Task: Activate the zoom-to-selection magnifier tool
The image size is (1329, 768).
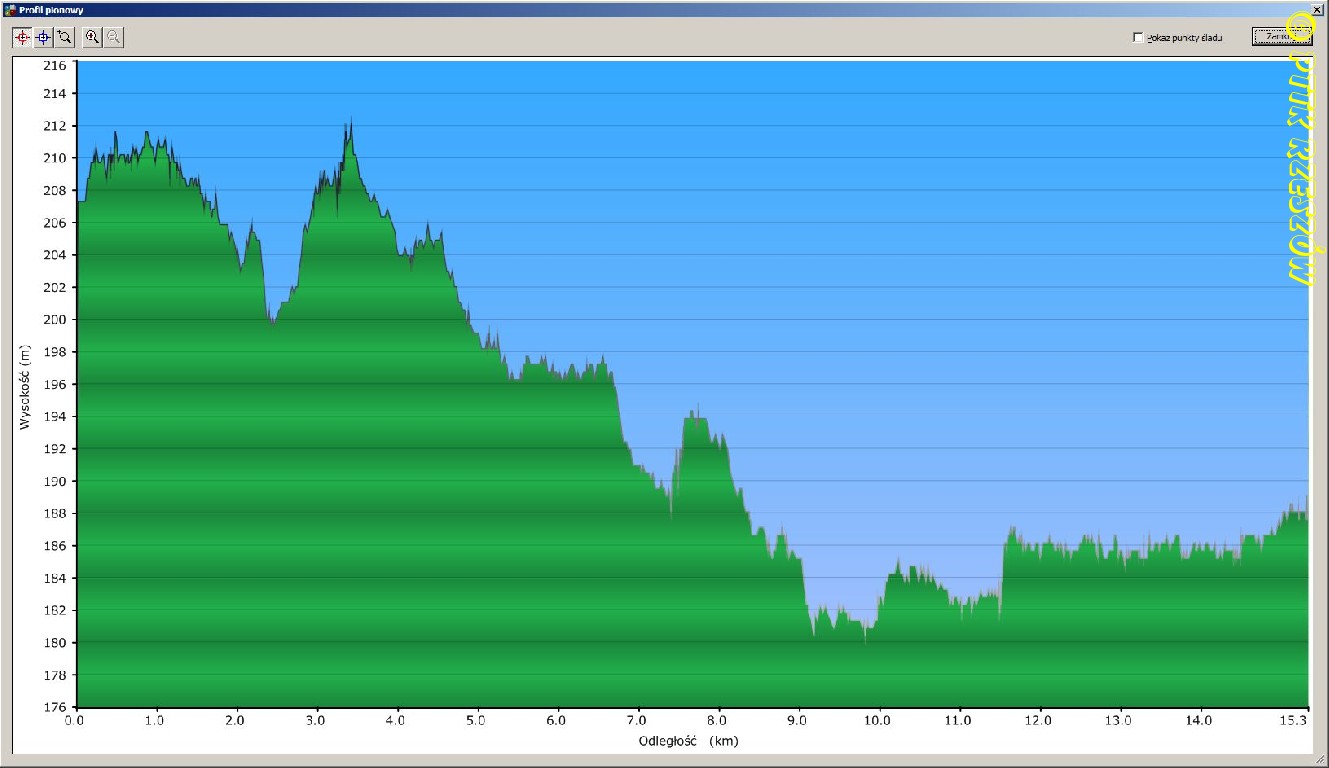Action: point(64,37)
